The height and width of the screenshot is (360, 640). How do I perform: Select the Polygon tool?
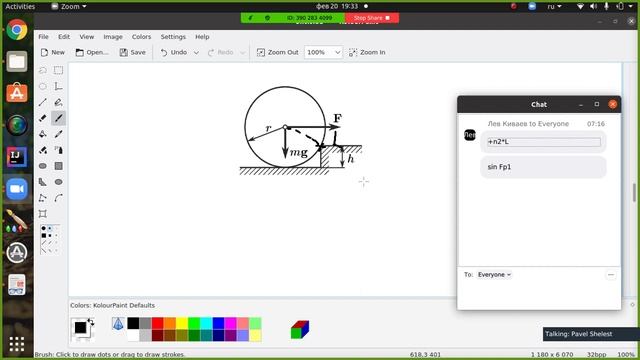[x=42, y=182]
